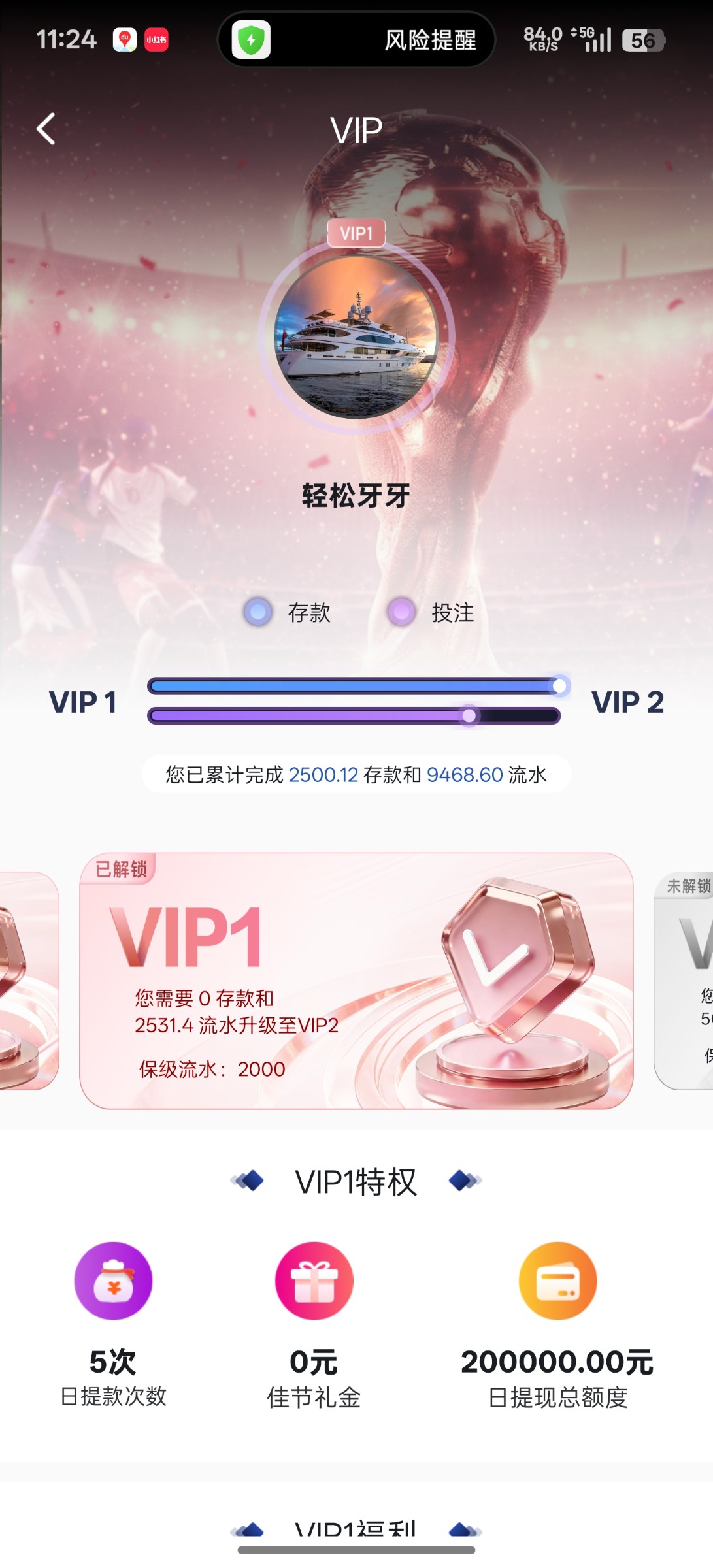The image size is (713, 1568).
Task: Tap the orange wallet daily withdrawal limit icon
Action: pos(558,1281)
